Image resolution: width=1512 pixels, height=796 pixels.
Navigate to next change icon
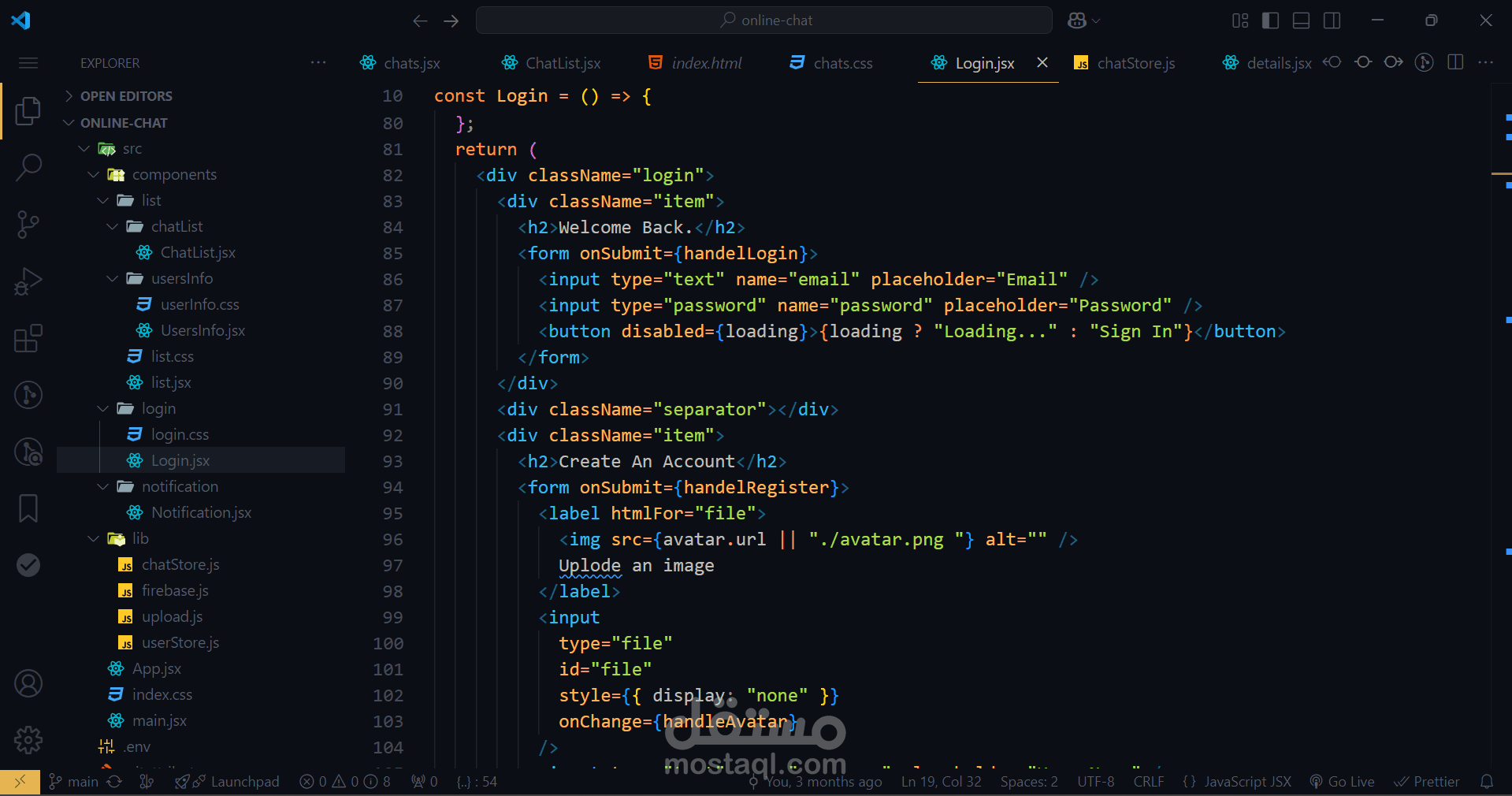[x=1394, y=62]
